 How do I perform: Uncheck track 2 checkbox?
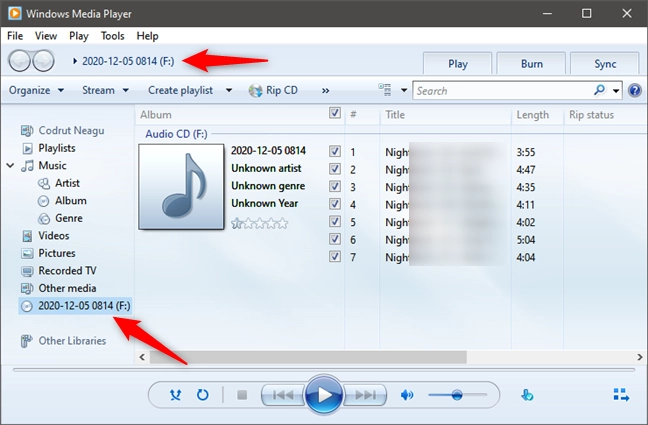coord(335,169)
